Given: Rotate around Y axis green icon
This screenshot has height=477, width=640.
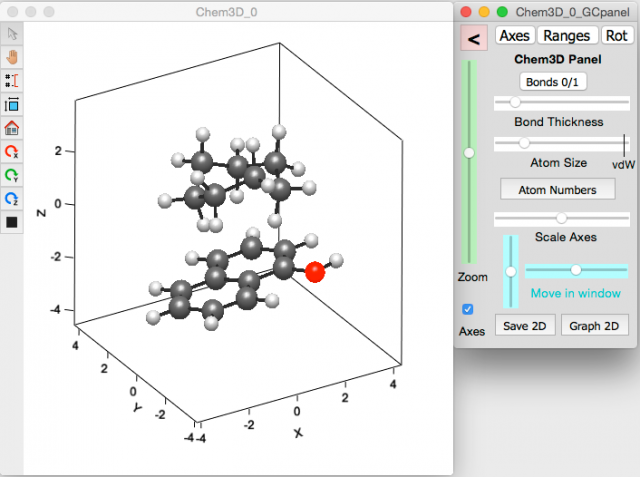Looking at the screenshot, I should tap(12, 175).
